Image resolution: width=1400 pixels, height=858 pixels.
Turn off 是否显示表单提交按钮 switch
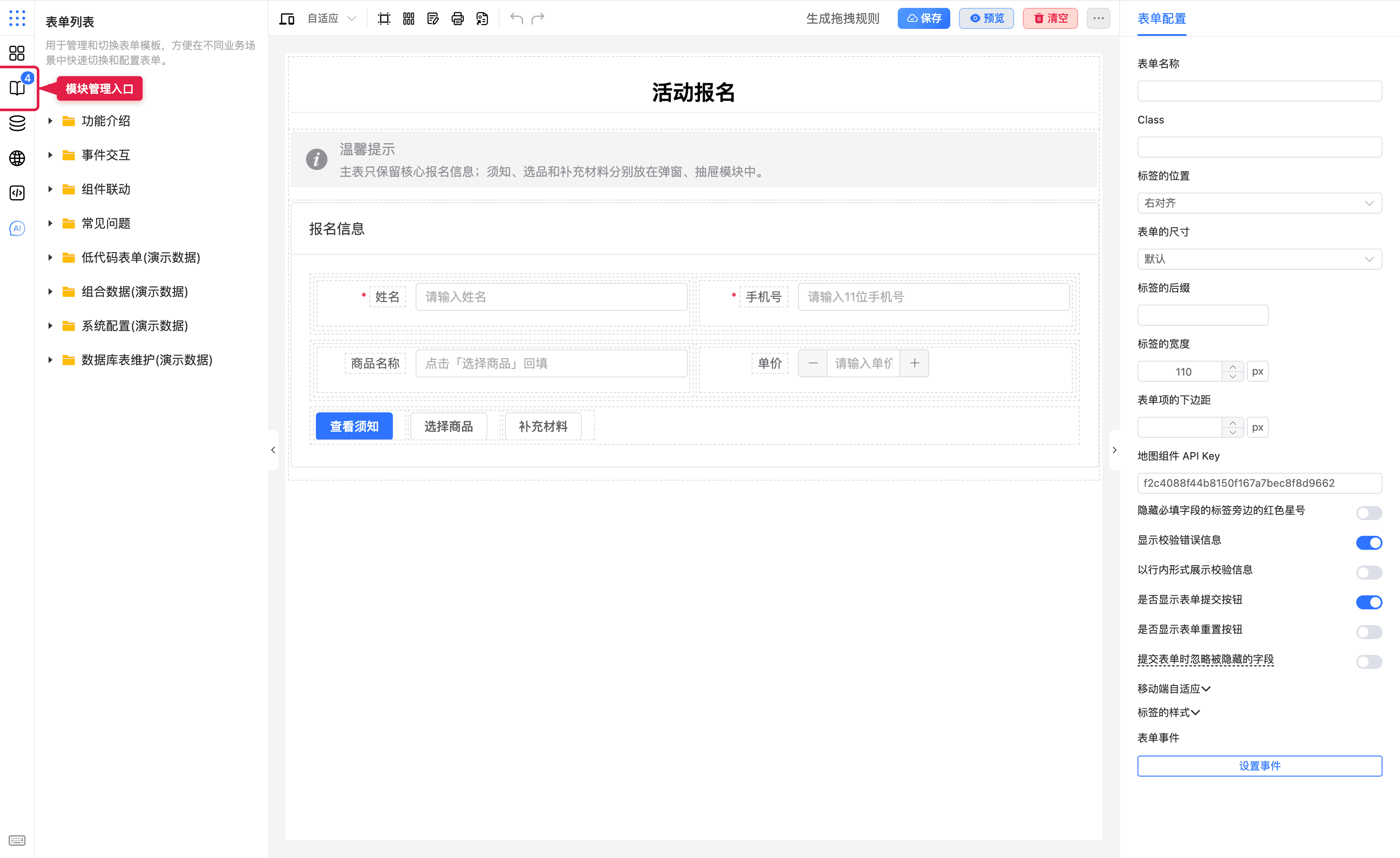[1369, 602]
